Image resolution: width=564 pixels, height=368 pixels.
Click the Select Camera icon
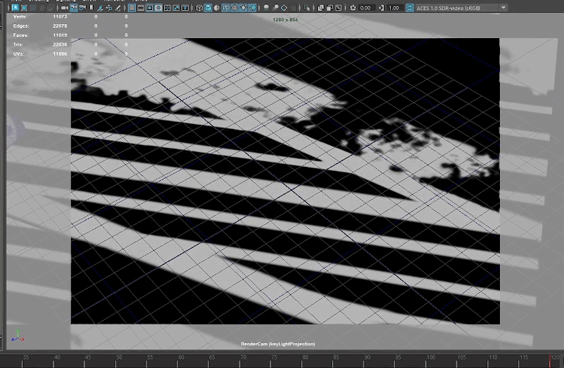click(64, 8)
